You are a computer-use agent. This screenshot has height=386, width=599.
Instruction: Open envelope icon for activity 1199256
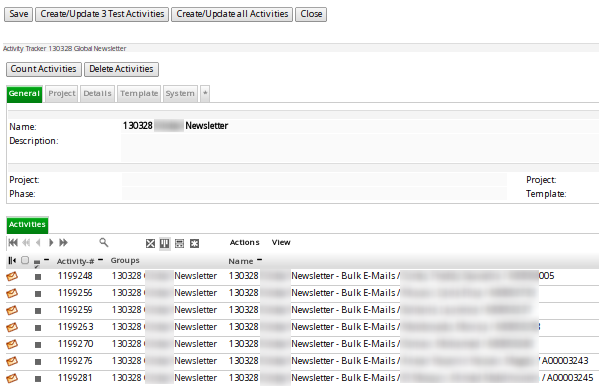[12, 294]
